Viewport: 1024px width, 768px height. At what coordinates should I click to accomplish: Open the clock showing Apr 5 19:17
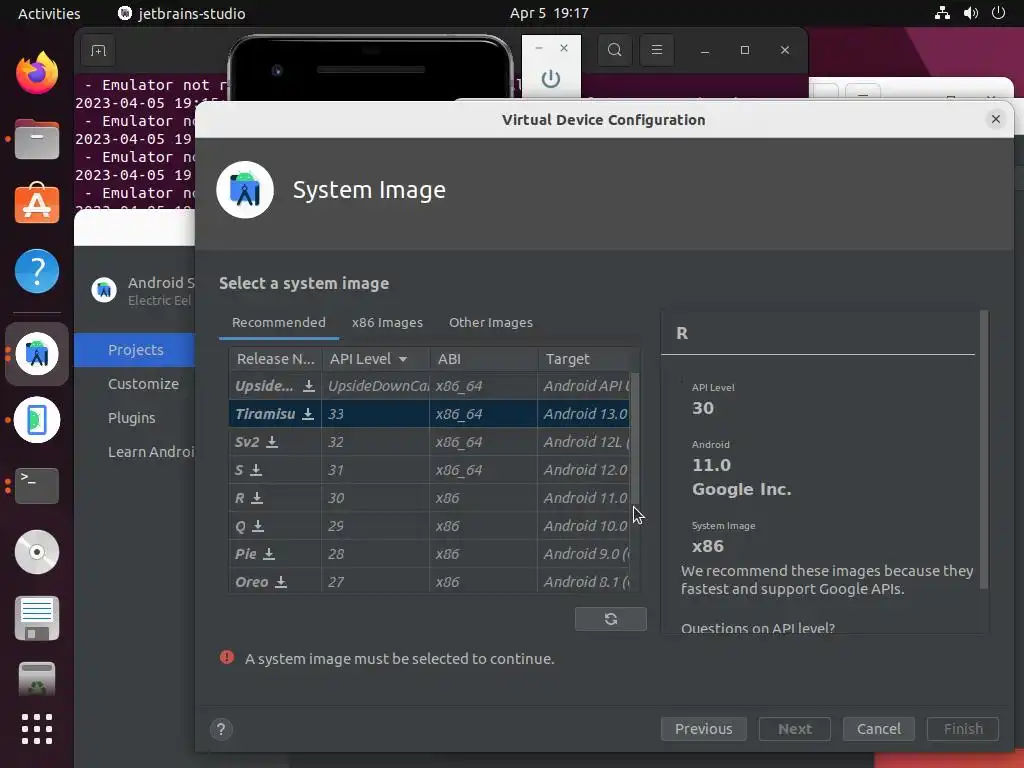click(x=549, y=13)
